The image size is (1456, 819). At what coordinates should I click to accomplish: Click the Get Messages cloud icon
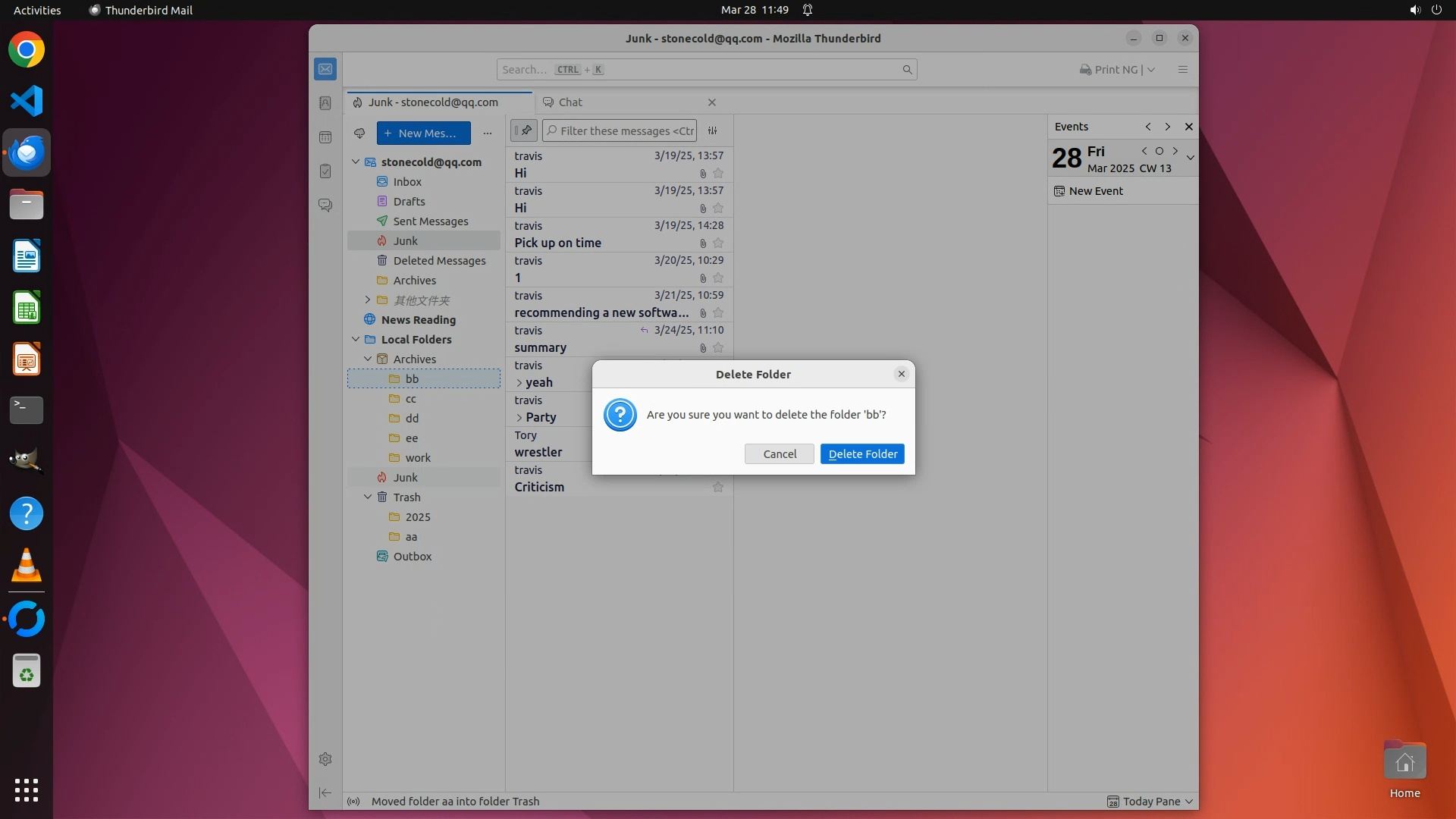click(359, 133)
